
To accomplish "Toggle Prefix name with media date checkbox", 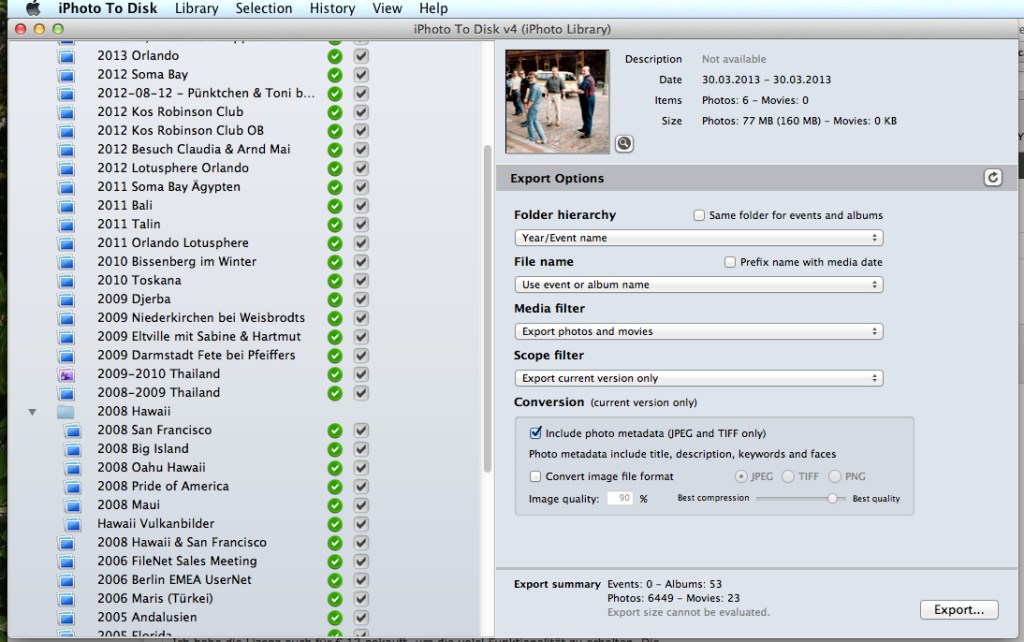I will 730,262.
